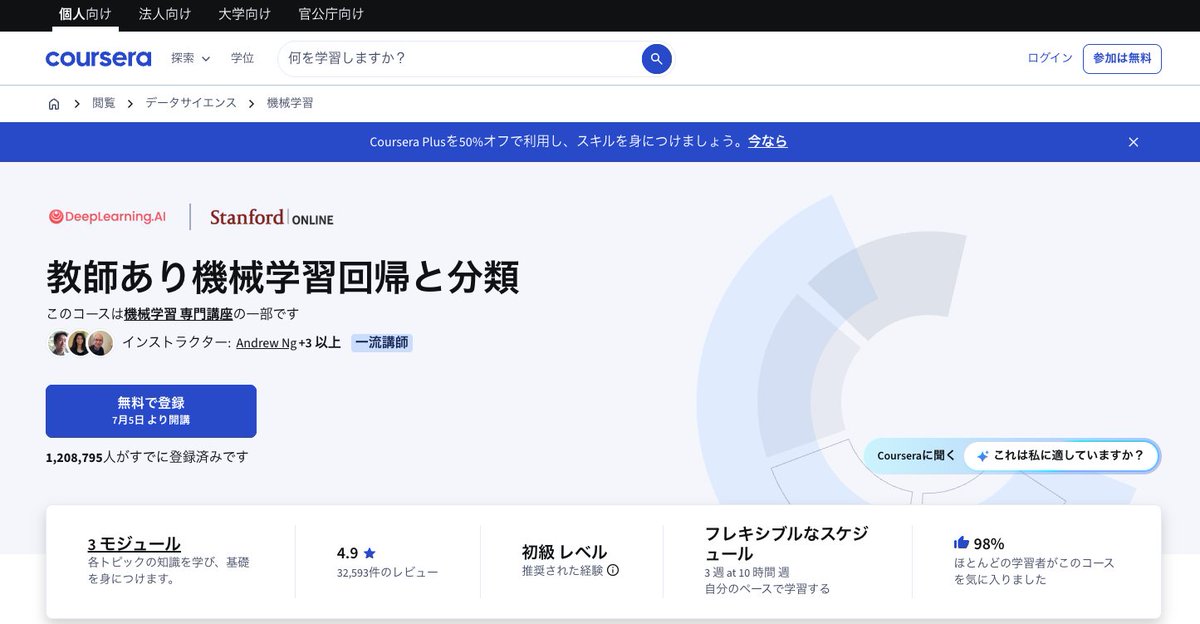Expand the 探索 dropdown menu
Viewport: 1200px width, 624px height.
[x=191, y=59]
